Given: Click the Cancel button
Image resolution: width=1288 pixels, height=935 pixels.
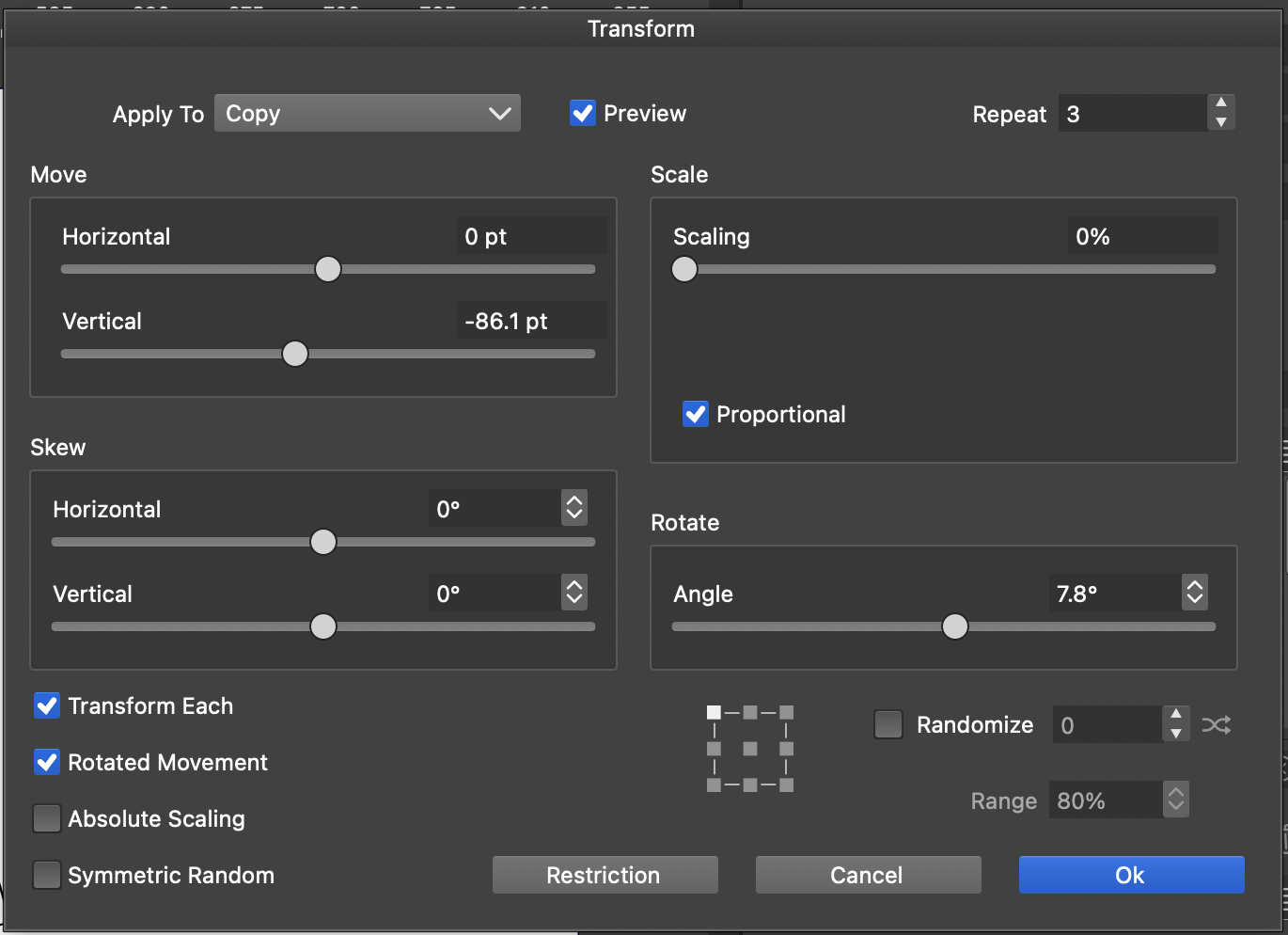Looking at the screenshot, I should [x=868, y=875].
